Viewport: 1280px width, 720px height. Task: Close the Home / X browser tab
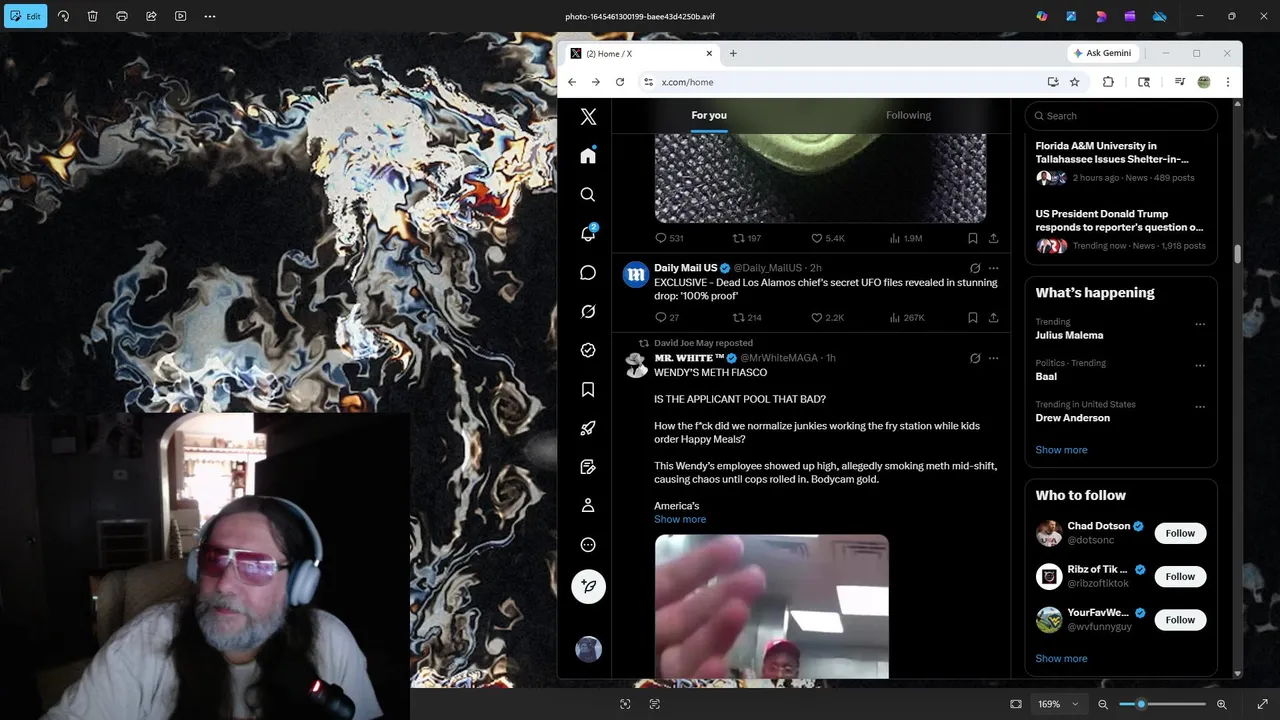pos(710,53)
